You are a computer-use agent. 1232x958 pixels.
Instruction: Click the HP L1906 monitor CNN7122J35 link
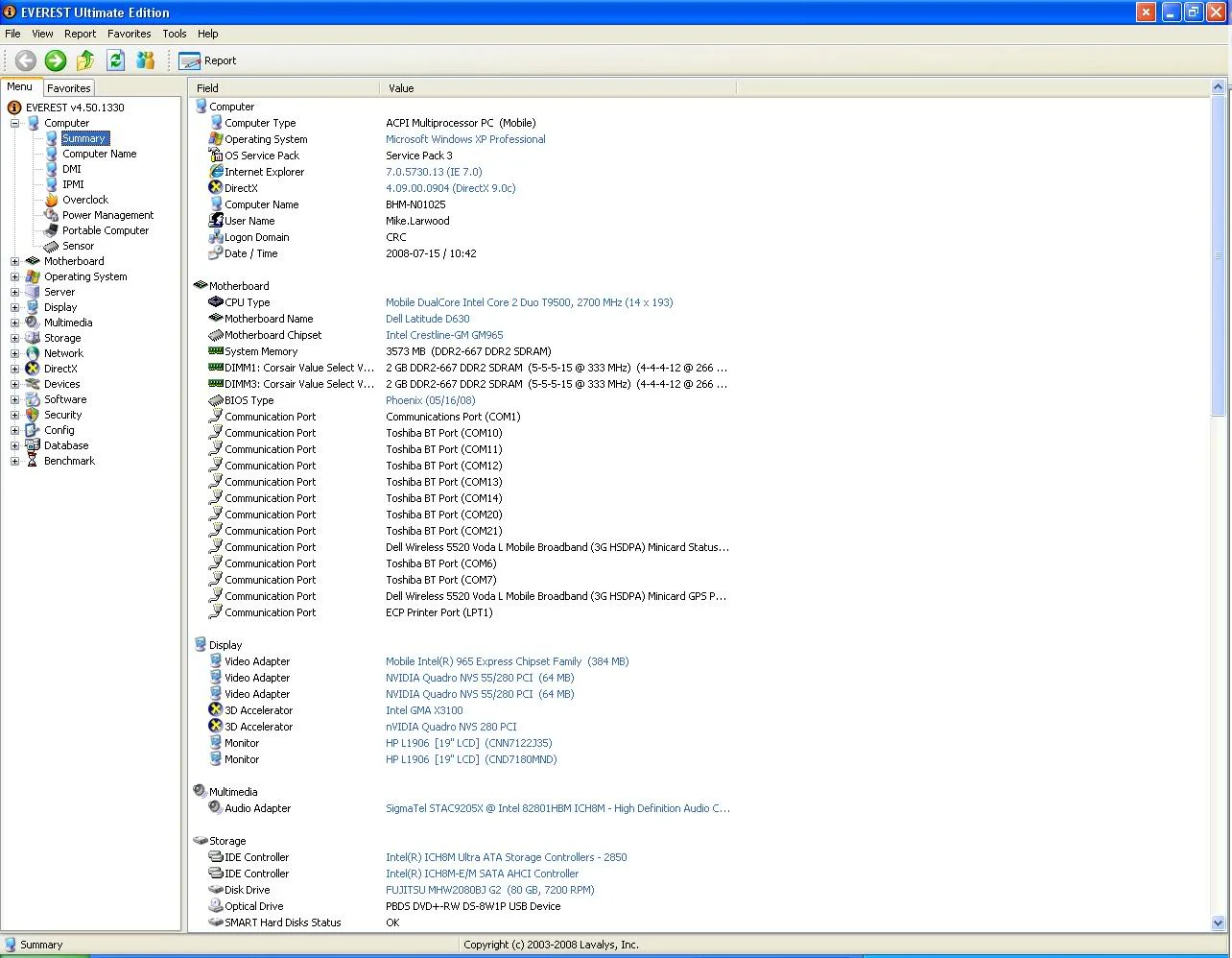[469, 743]
